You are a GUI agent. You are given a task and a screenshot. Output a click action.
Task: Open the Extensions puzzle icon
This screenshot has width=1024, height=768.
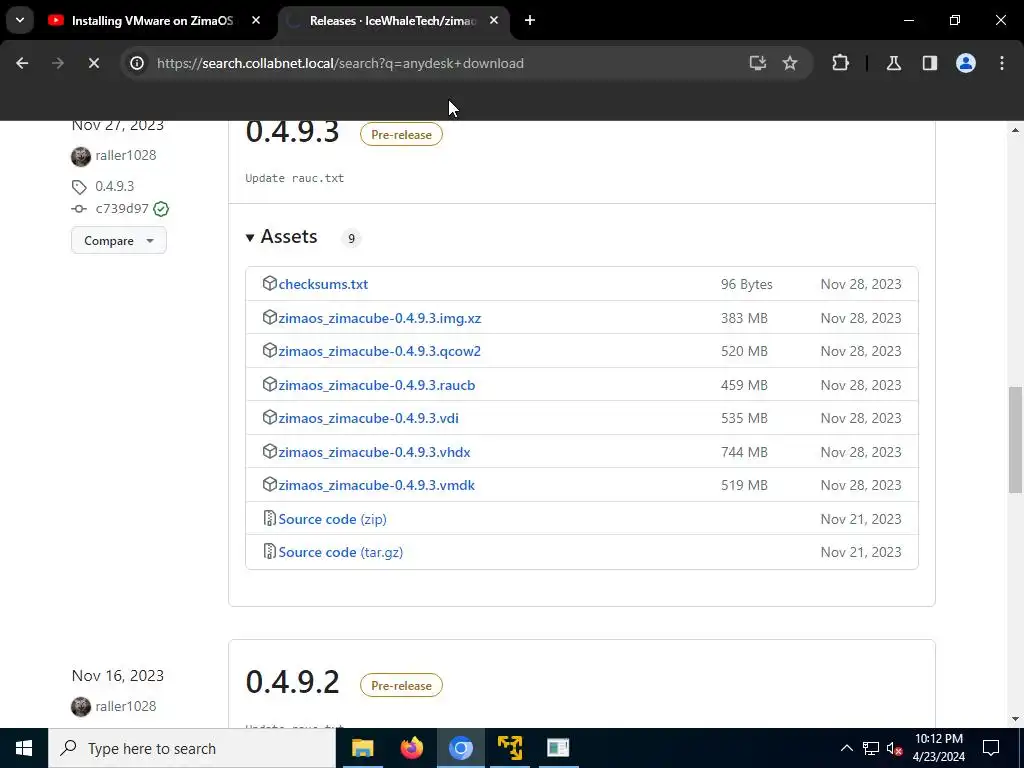point(840,63)
